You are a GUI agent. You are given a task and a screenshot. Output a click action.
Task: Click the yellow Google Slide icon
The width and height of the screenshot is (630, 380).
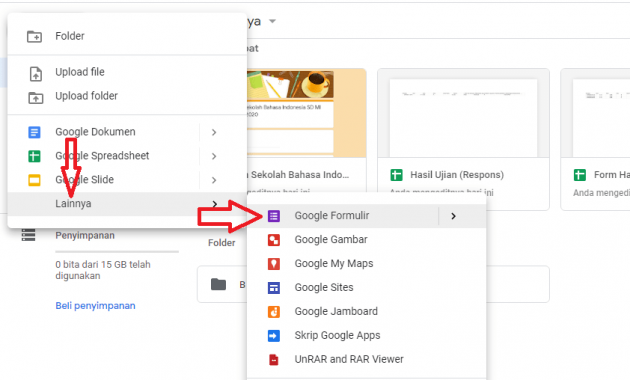[34, 180]
